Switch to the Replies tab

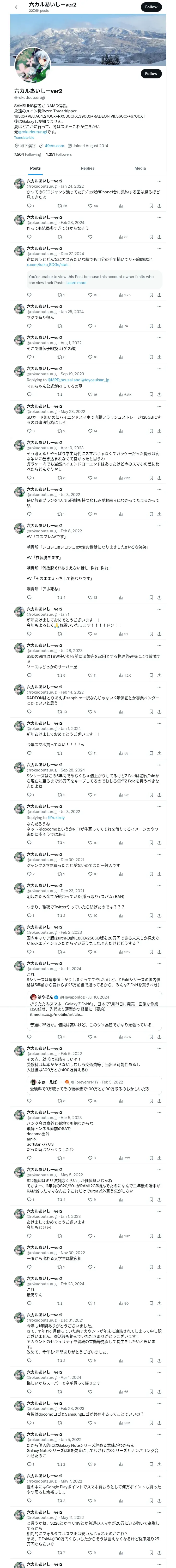(87, 168)
